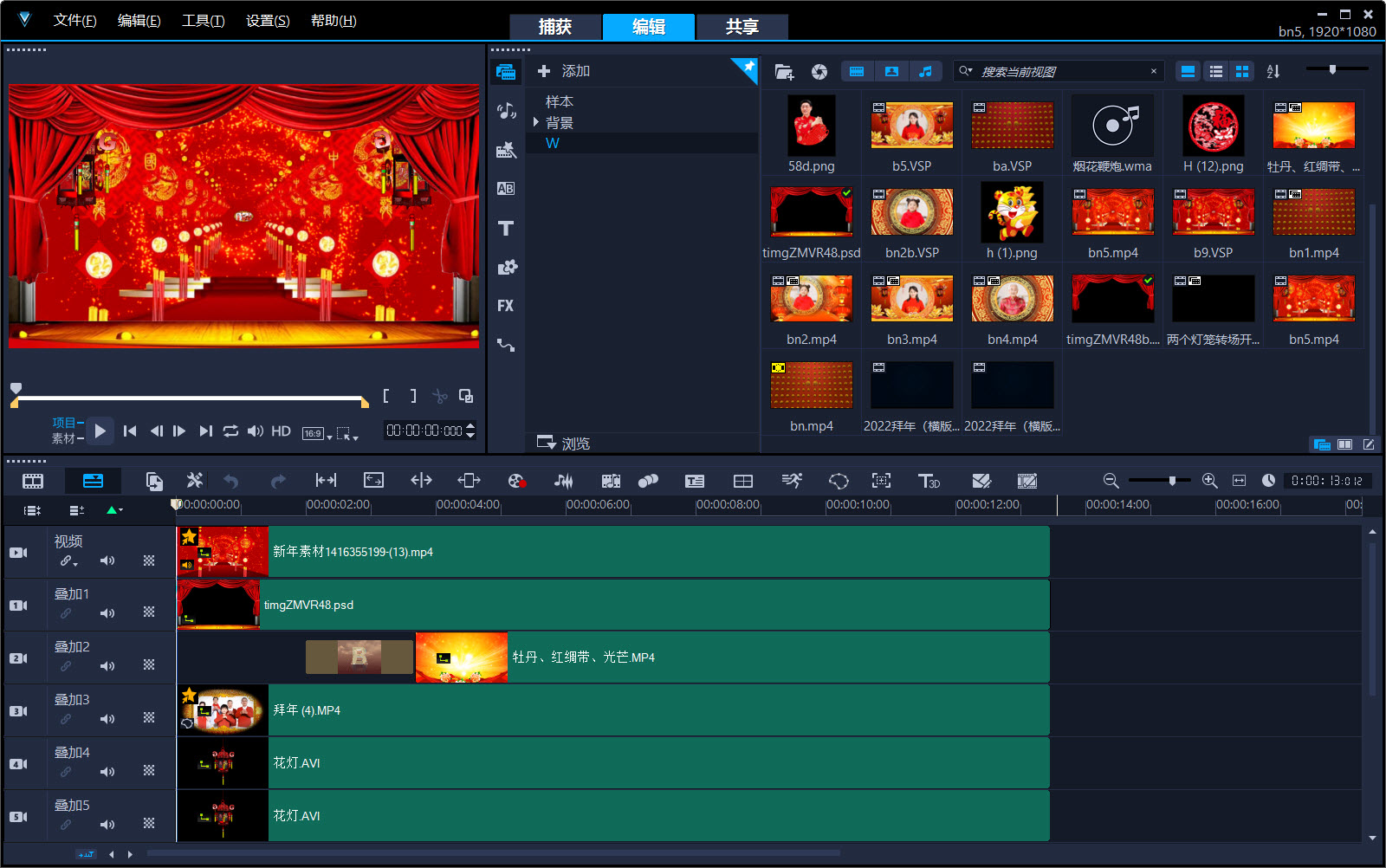The image size is (1386, 868).
Task: Open the Sound Mixer waveform icon
Action: coord(564,481)
